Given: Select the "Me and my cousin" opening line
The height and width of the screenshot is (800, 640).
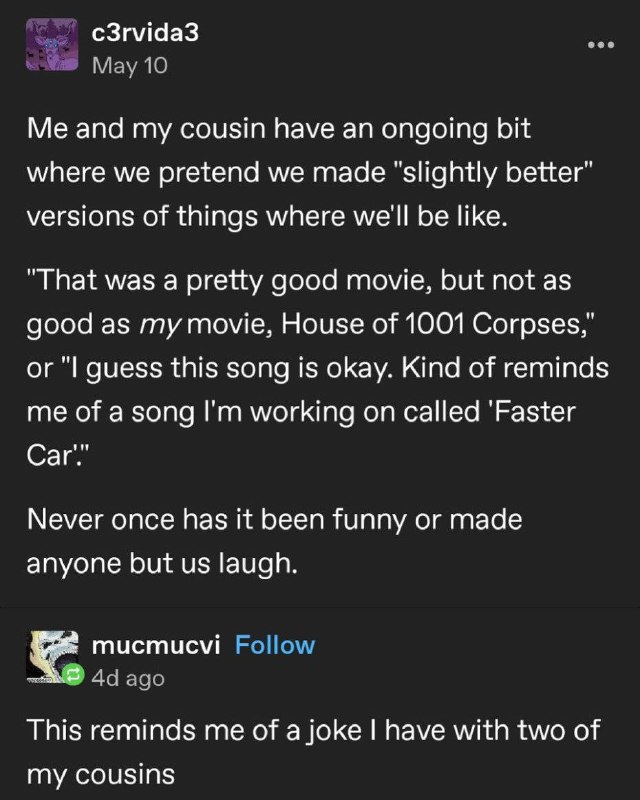Looking at the screenshot, I should coord(279,129).
